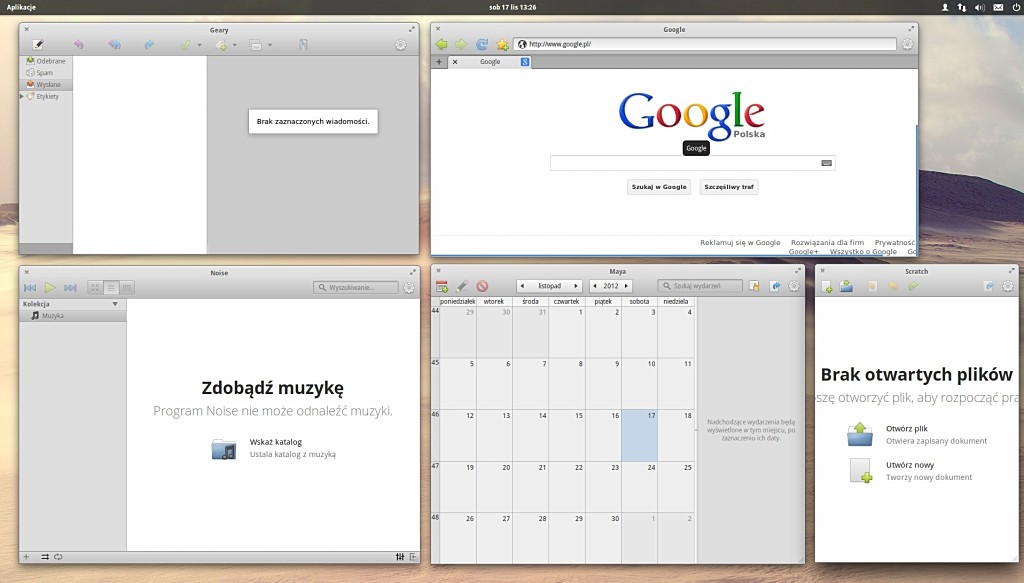Add a playlist with the plus in Noise
Screen dimensions: 1024x583
[26, 557]
